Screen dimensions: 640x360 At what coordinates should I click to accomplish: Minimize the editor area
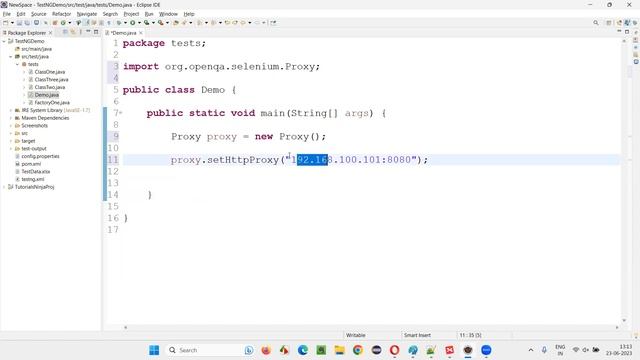click(x=619, y=32)
